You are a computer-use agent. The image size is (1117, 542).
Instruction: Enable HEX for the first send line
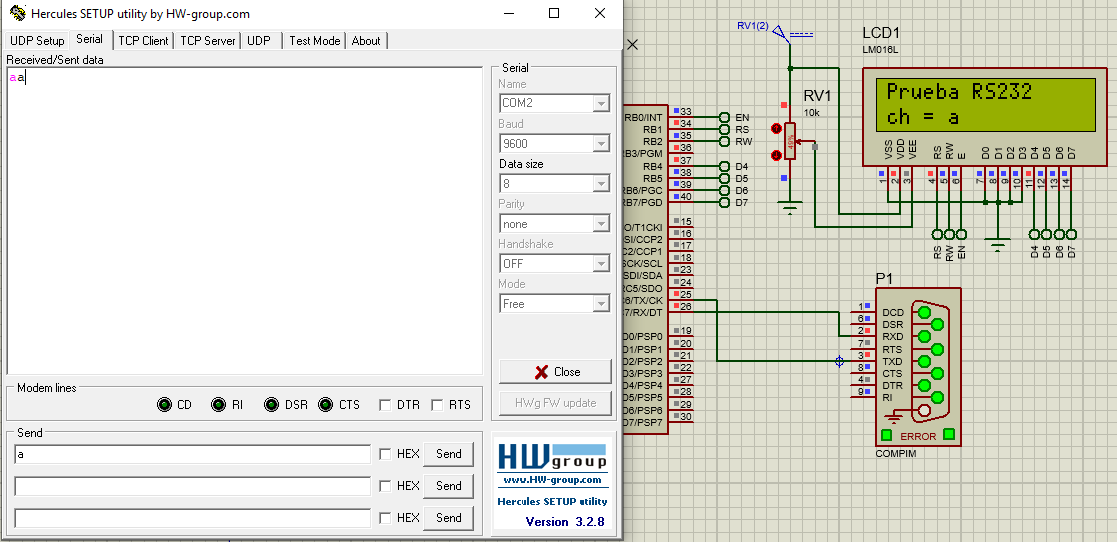385,454
